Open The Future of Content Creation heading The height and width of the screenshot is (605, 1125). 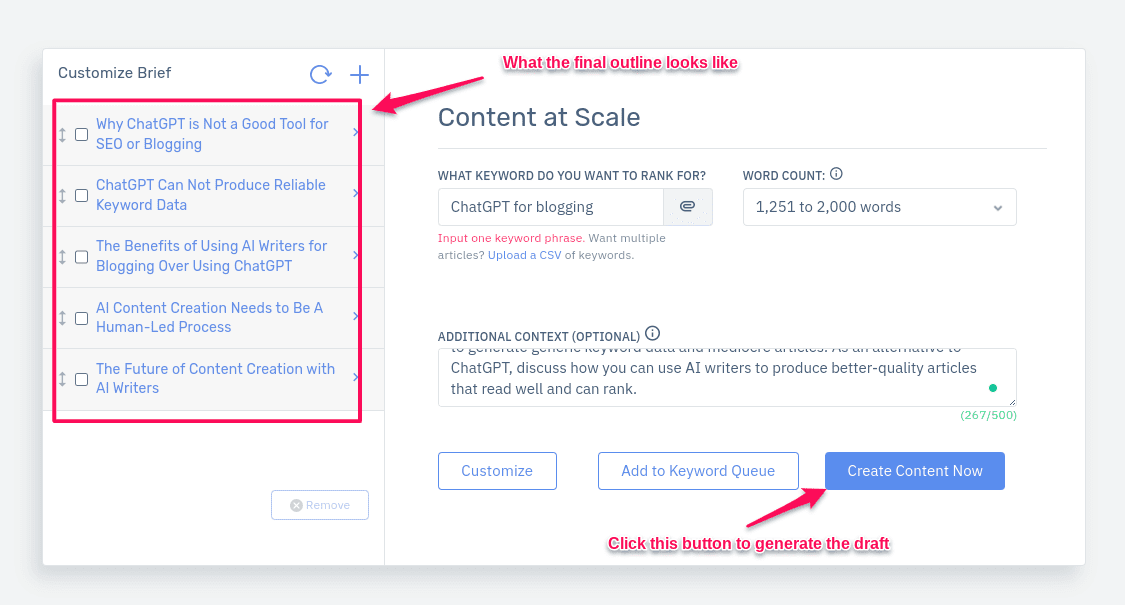pos(215,378)
